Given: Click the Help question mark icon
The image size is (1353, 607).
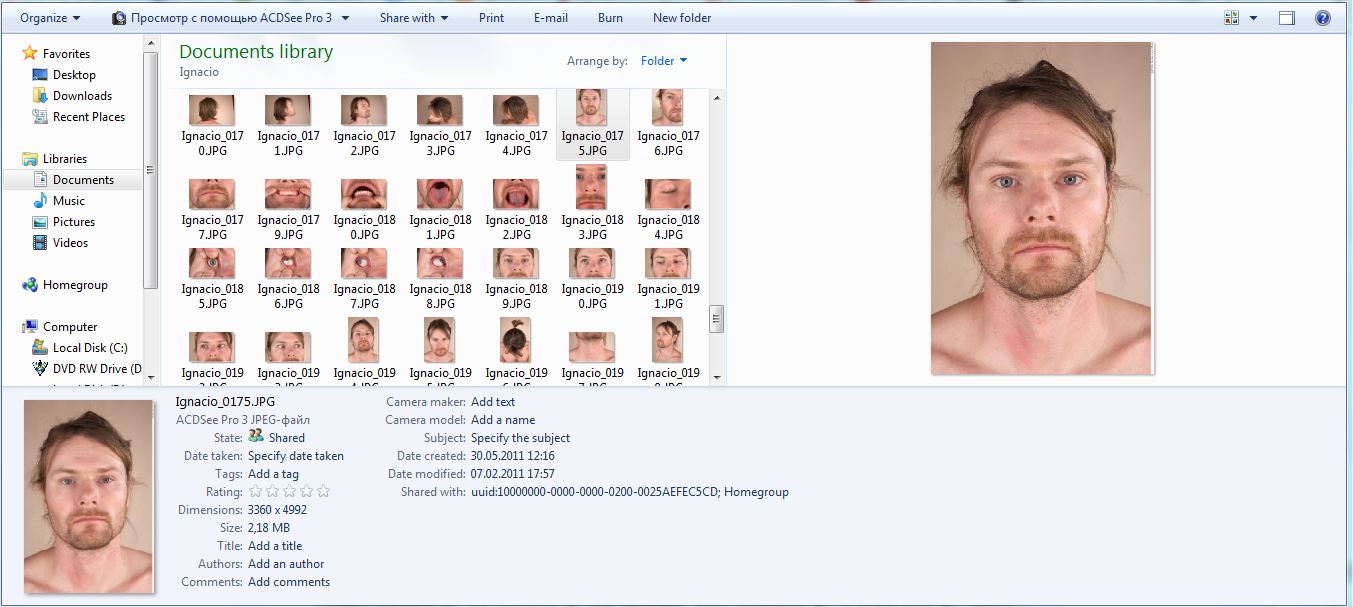Looking at the screenshot, I should [1322, 18].
